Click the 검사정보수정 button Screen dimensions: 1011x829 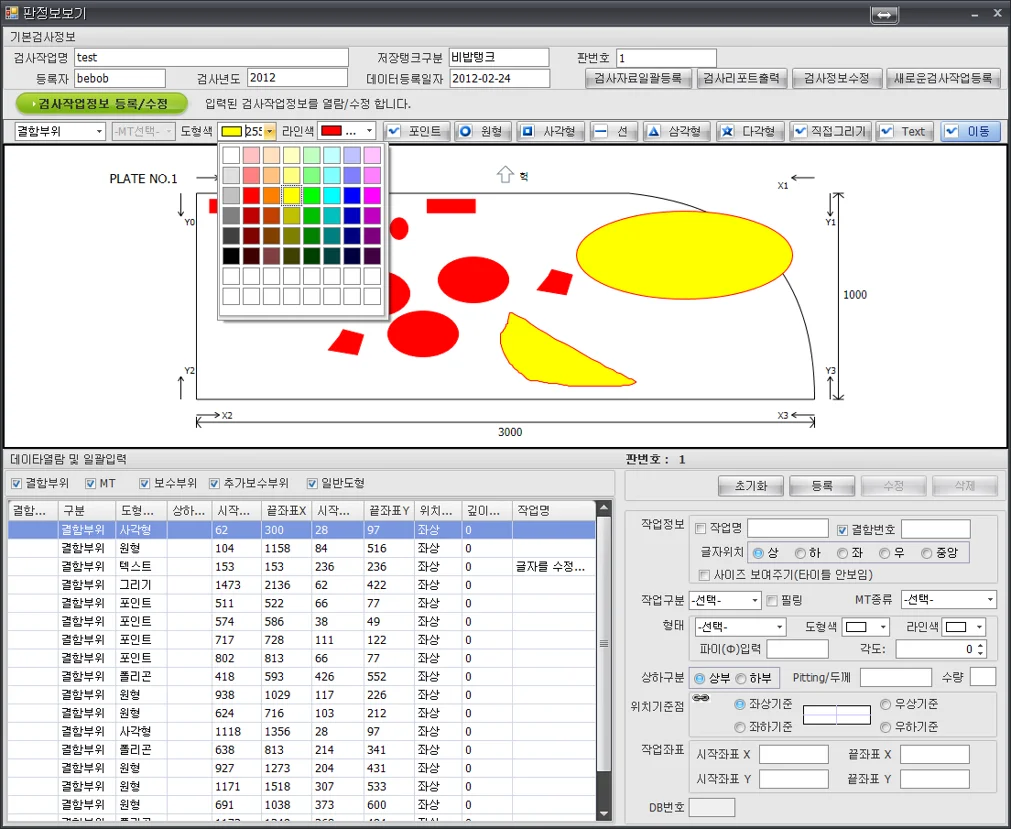[836, 79]
